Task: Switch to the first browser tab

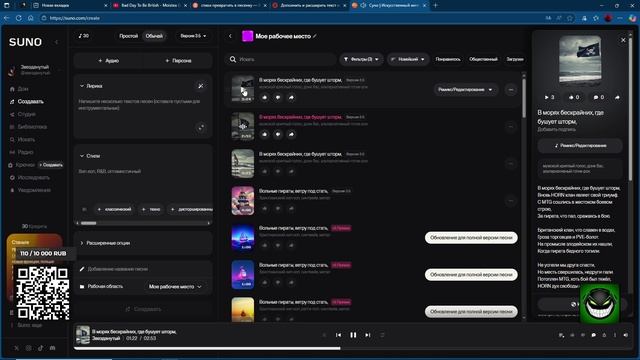Action: (69, 5)
